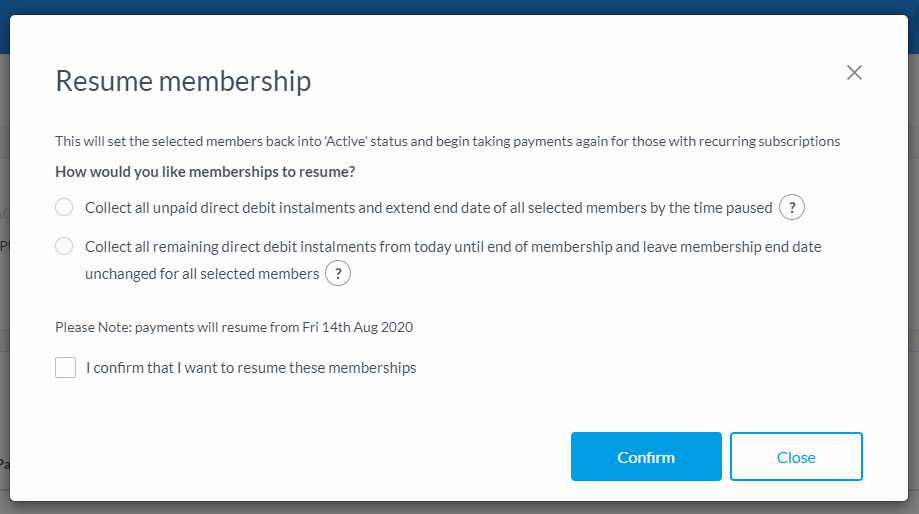Open help for the unchanged end date option
919x514 pixels.
coord(338,273)
